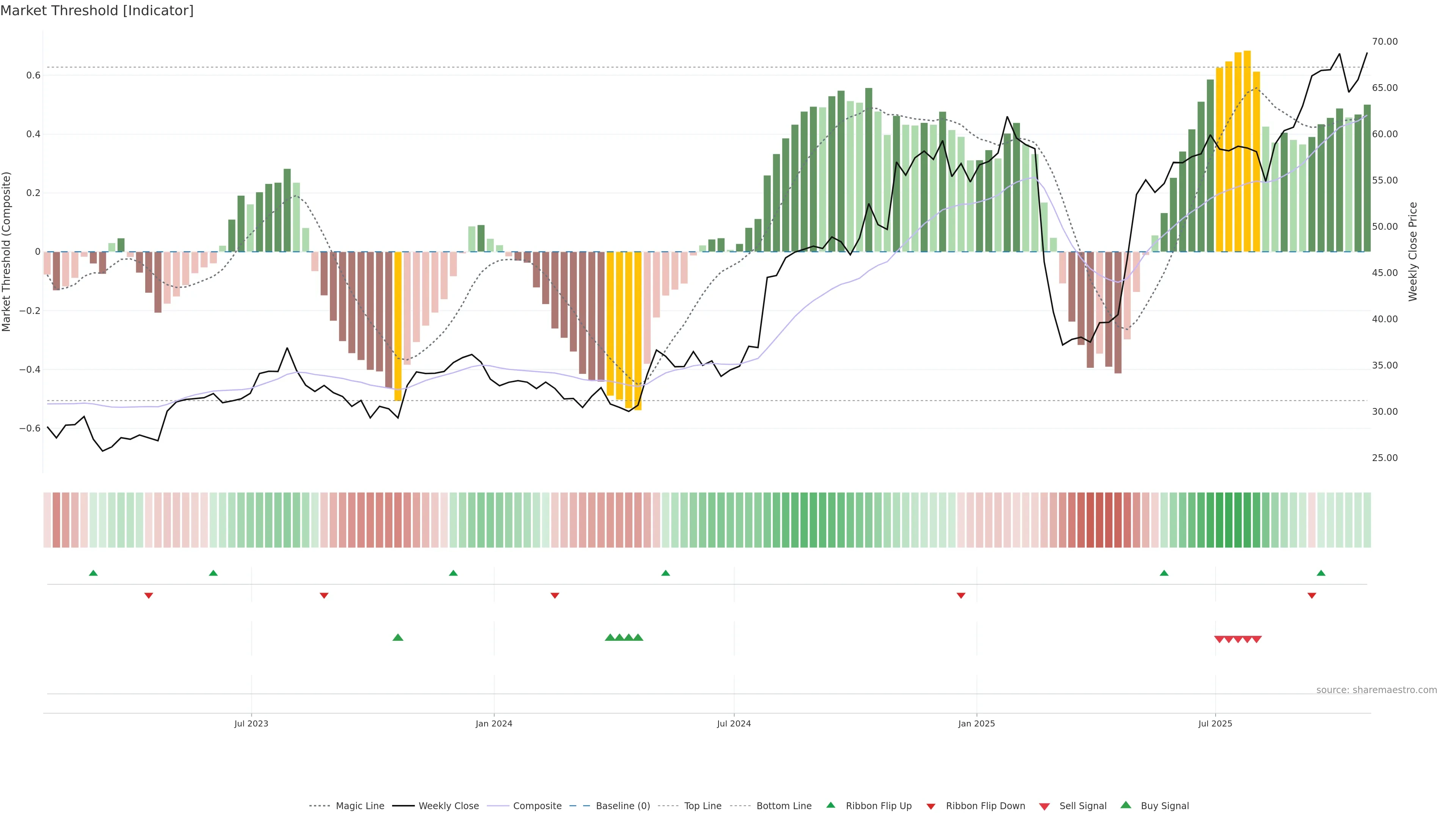Click the single buy signal triangle near late 2023
This screenshot has width=1456, height=819.
(398, 637)
